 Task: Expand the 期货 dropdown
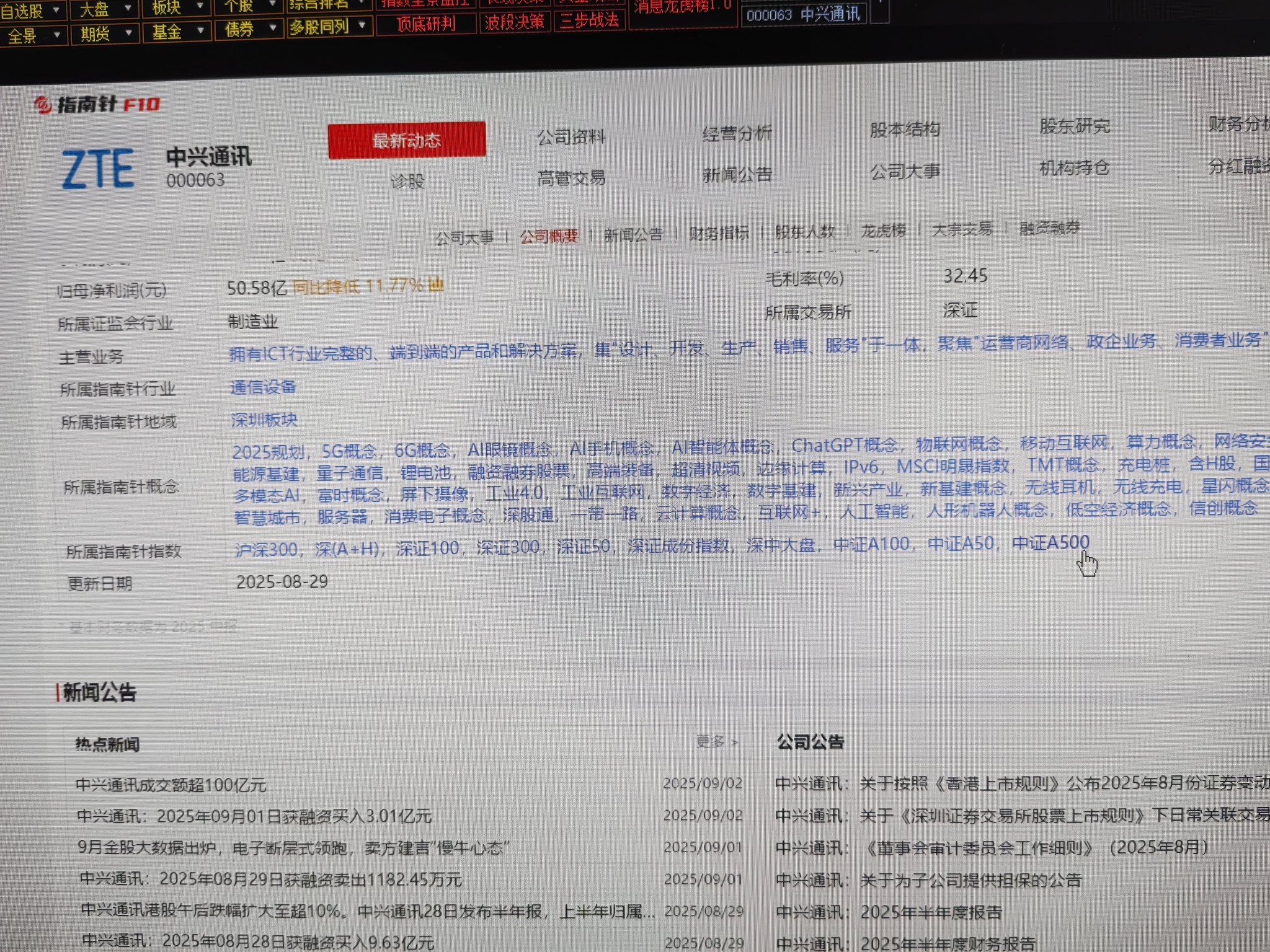point(104,33)
